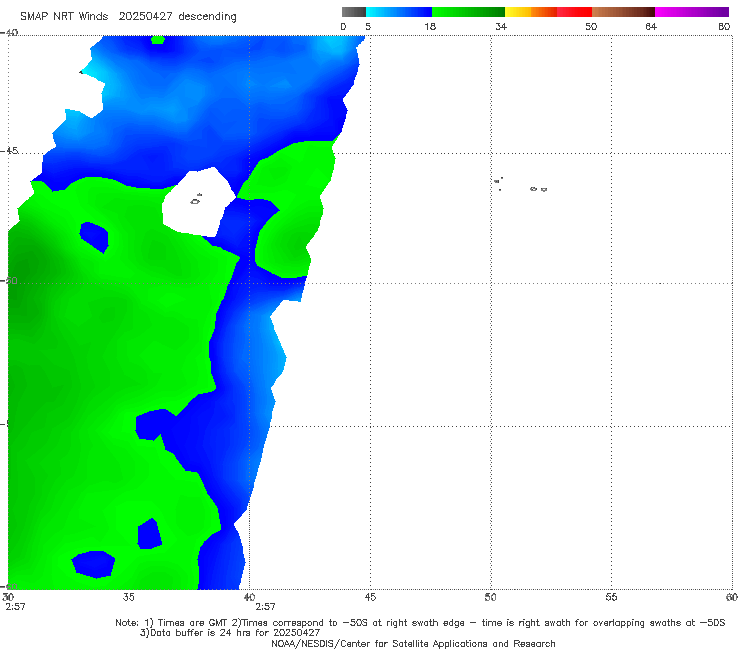Image resolution: width=740 pixels, height=650 pixels.
Task: Click the "SMAP NRT Winds" title text
Action: point(64,17)
